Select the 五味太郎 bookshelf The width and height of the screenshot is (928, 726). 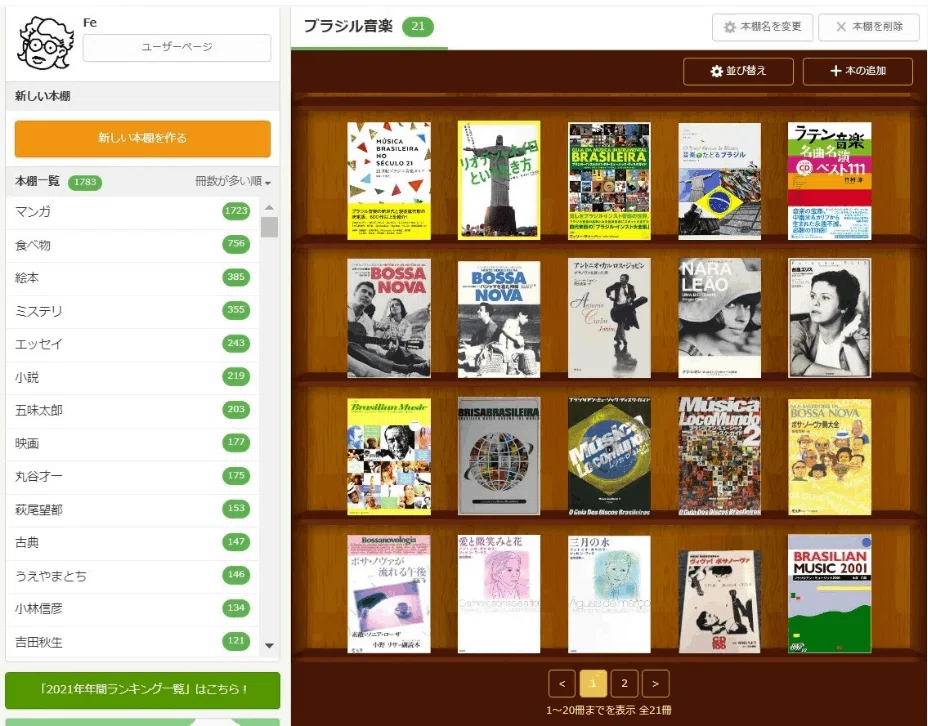point(133,411)
